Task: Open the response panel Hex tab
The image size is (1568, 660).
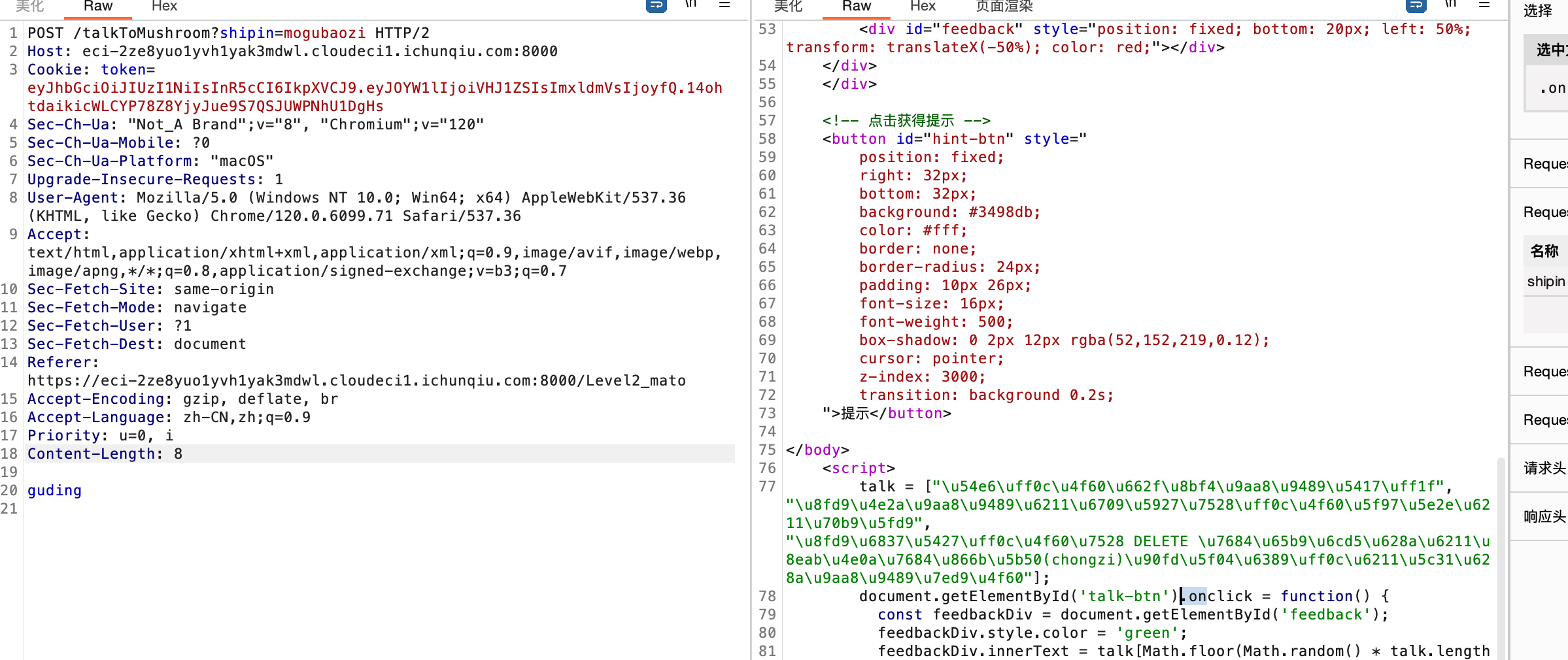Action: [923, 7]
